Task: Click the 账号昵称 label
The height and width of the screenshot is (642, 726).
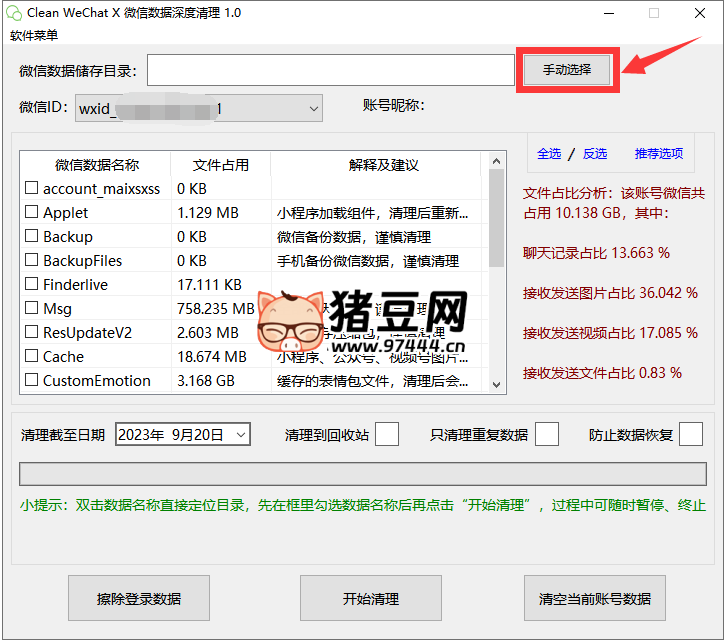Action: coord(394,106)
